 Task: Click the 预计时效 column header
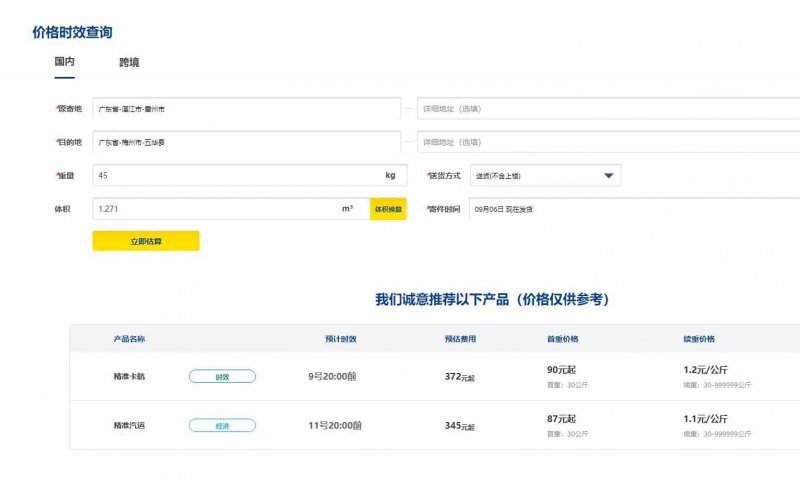pyautogui.click(x=334, y=339)
